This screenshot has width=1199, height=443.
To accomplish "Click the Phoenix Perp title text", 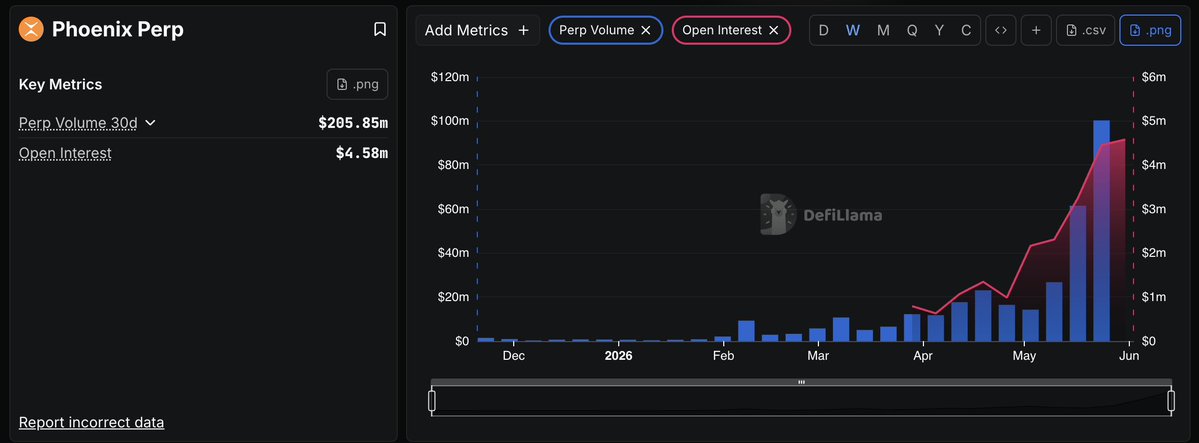I will click(118, 30).
